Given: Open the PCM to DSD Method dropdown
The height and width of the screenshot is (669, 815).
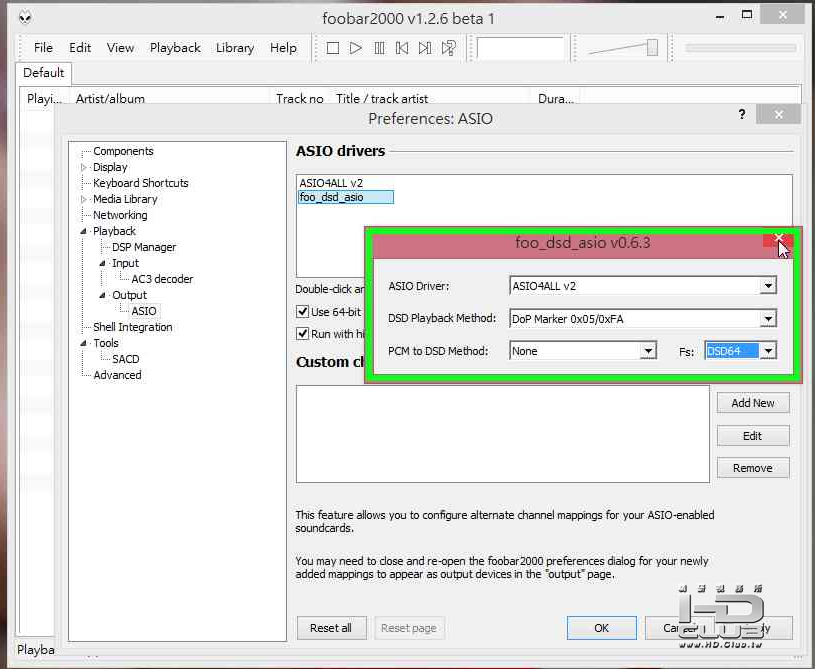Looking at the screenshot, I should (648, 351).
